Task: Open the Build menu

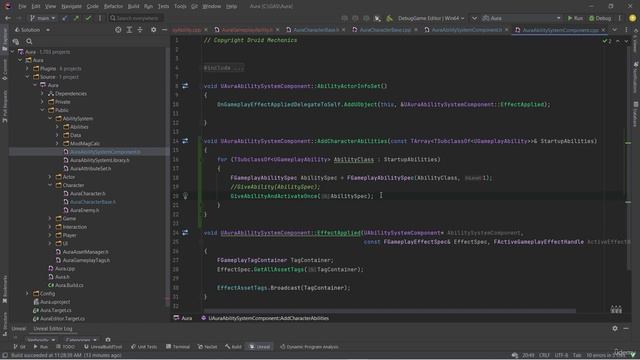Action: pos(133,6)
